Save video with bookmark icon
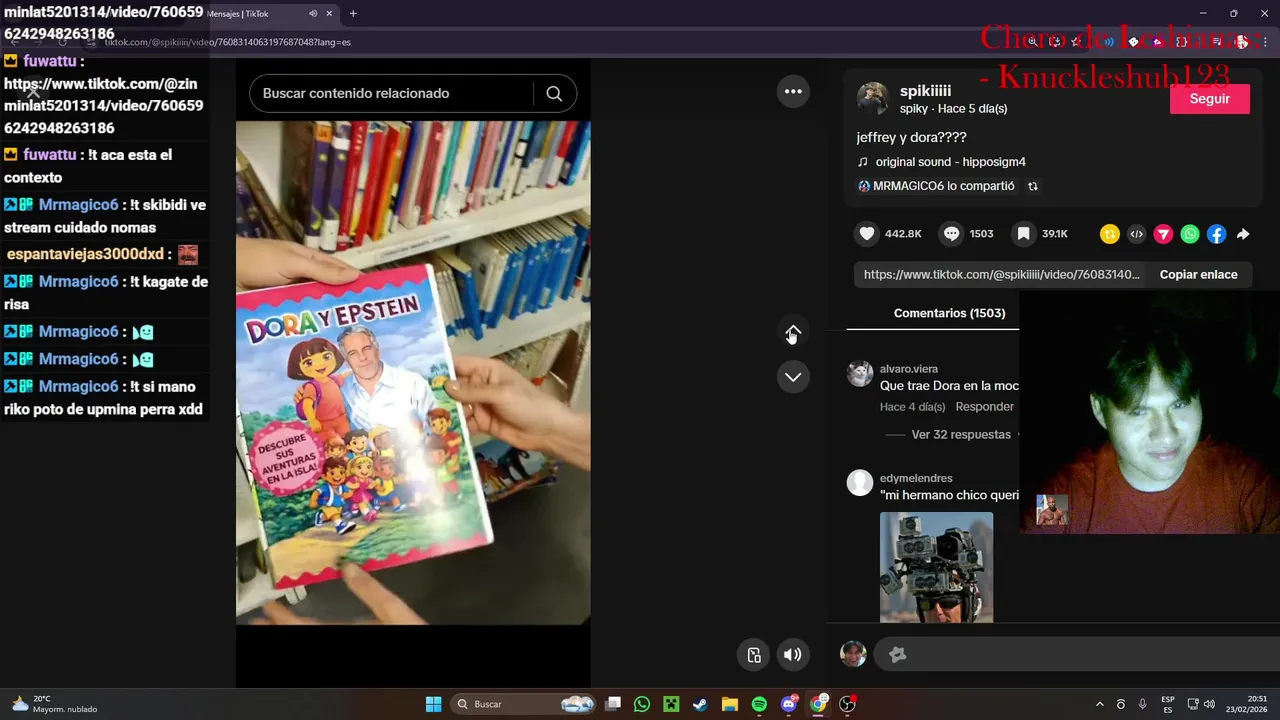The width and height of the screenshot is (1280, 720). [1024, 233]
